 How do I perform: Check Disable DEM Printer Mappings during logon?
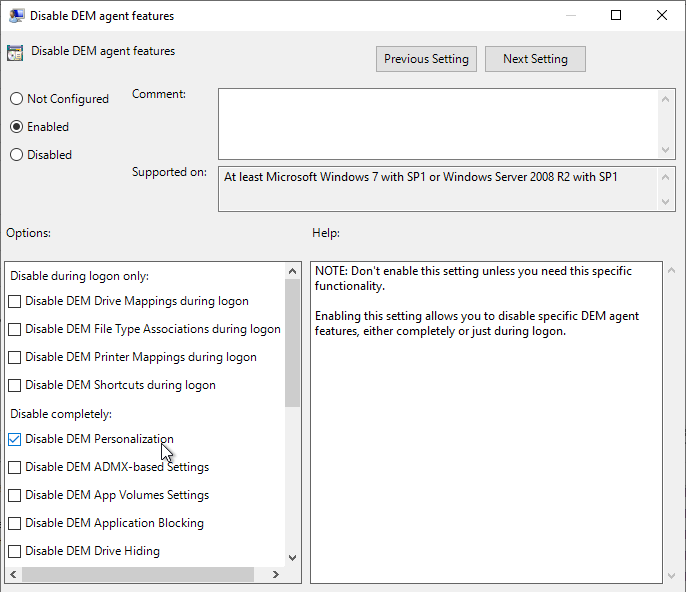point(14,357)
